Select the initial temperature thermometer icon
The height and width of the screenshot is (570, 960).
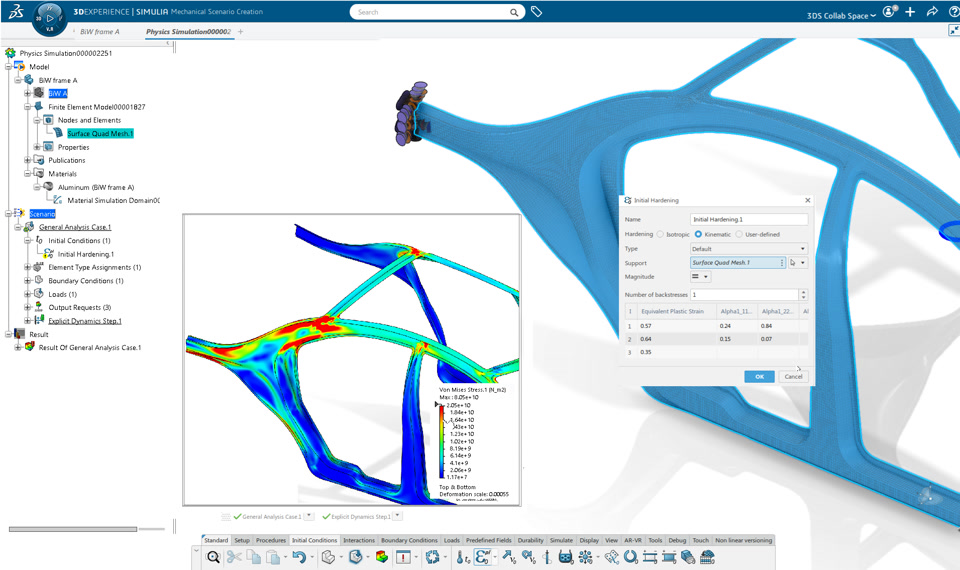[x=462, y=557]
